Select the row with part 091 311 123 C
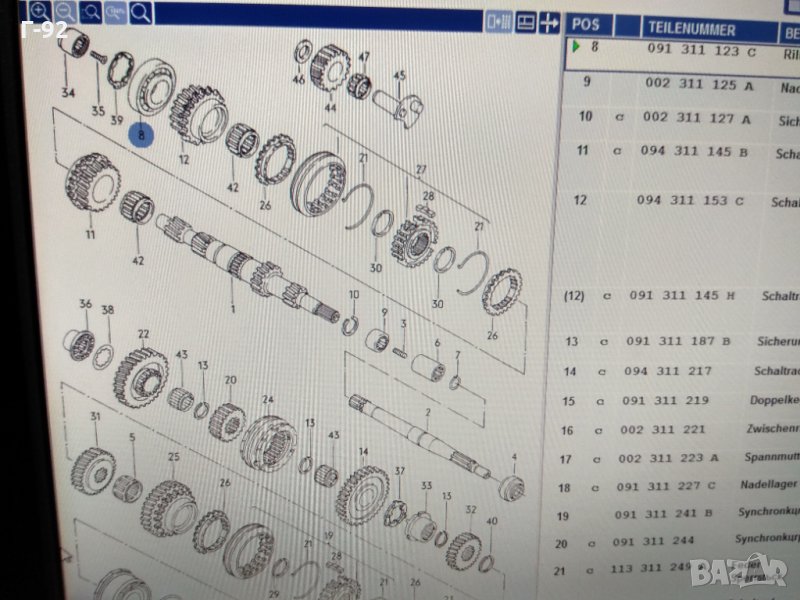Image resolution: width=800 pixels, height=600 pixels. (700, 49)
